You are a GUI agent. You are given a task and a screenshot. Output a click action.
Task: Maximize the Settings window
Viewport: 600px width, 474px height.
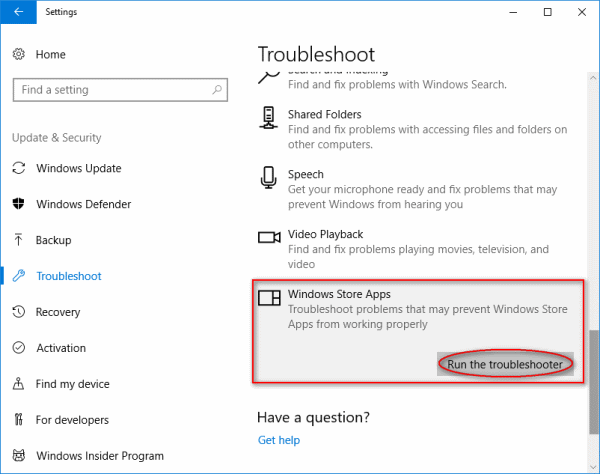tap(548, 12)
